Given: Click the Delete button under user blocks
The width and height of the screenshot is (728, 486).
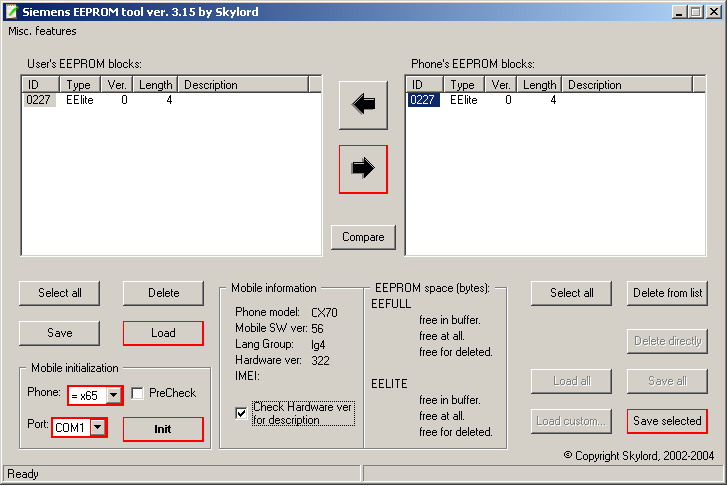Looking at the screenshot, I should pyautogui.click(x=163, y=293).
